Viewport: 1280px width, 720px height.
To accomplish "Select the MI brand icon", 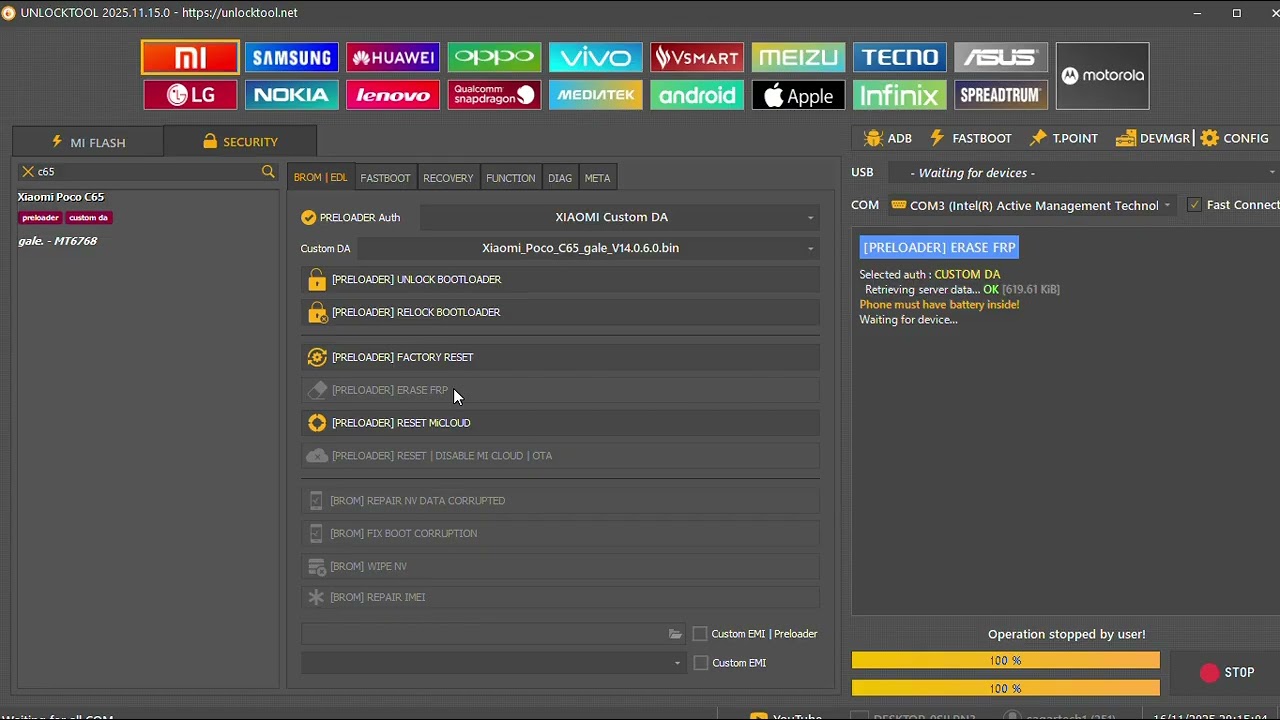I will 190,57.
